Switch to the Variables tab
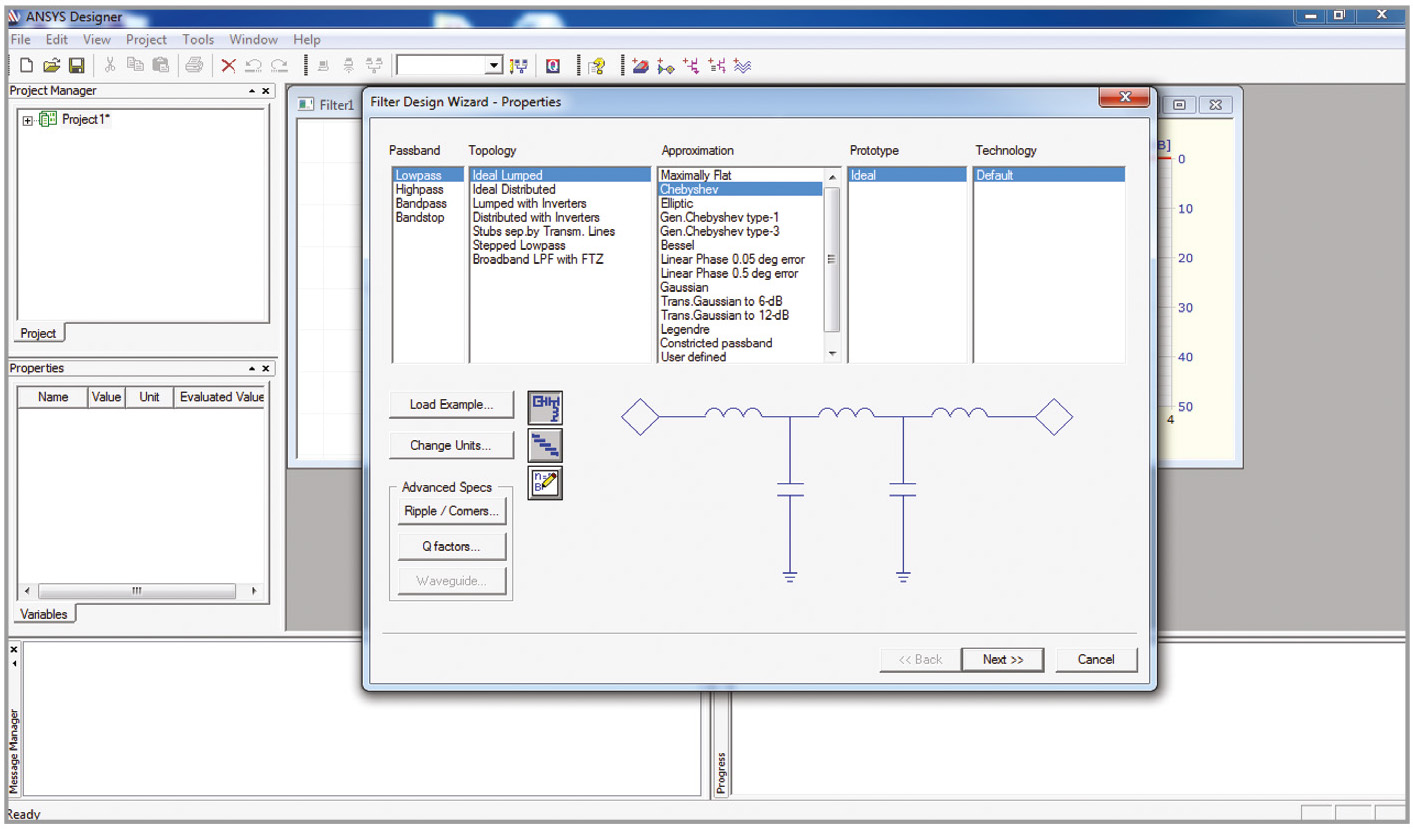Image resolution: width=1413 pixels, height=829 pixels. [x=44, y=614]
